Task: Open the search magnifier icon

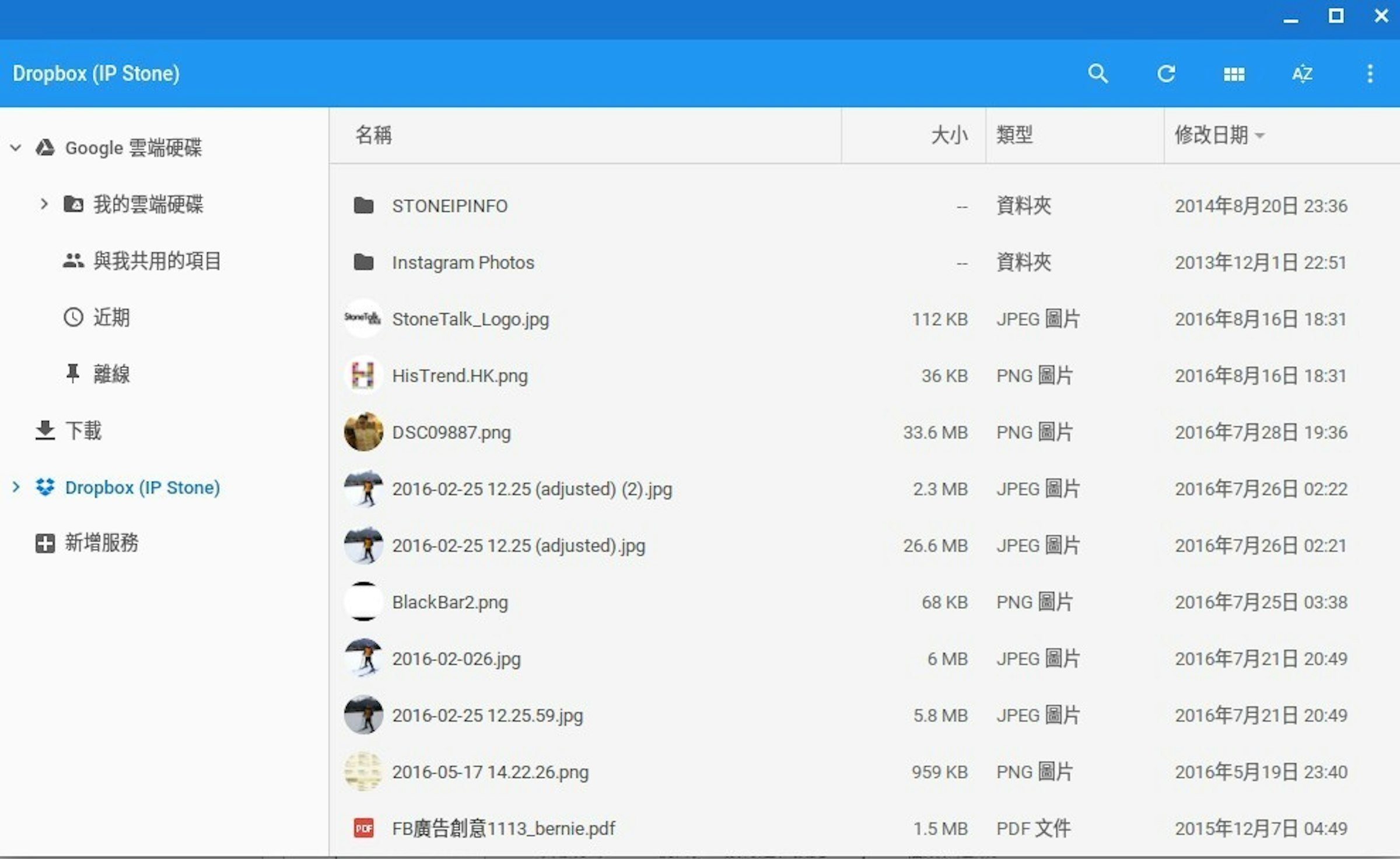Action: point(1098,74)
